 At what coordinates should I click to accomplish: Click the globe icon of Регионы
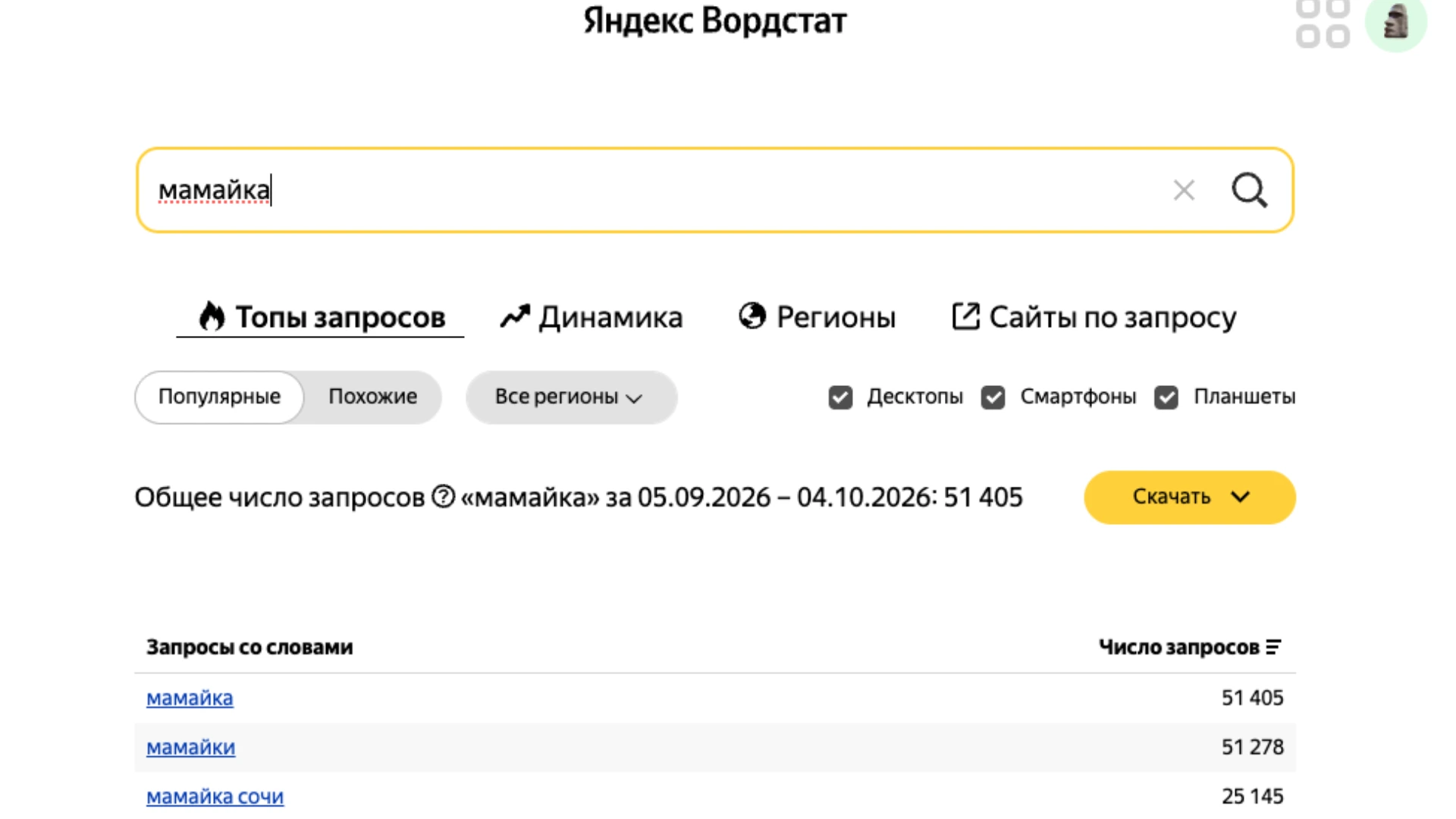[x=752, y=316]
